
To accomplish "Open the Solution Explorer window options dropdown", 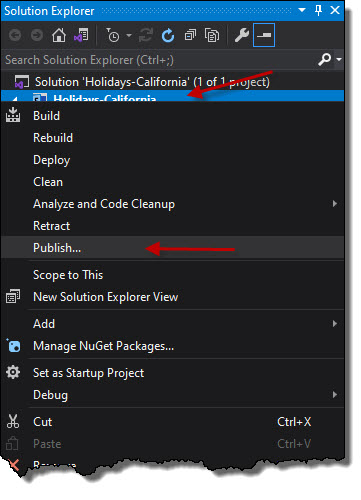I will click(x=302, y=10).
